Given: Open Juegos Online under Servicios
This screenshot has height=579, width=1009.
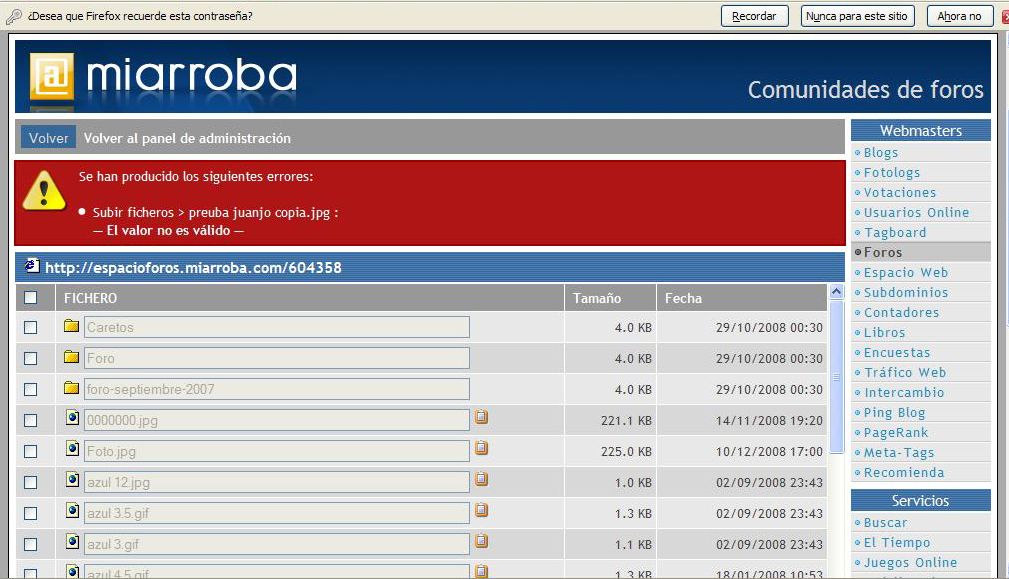Looking at the screenshot, I should click(911, 562).
